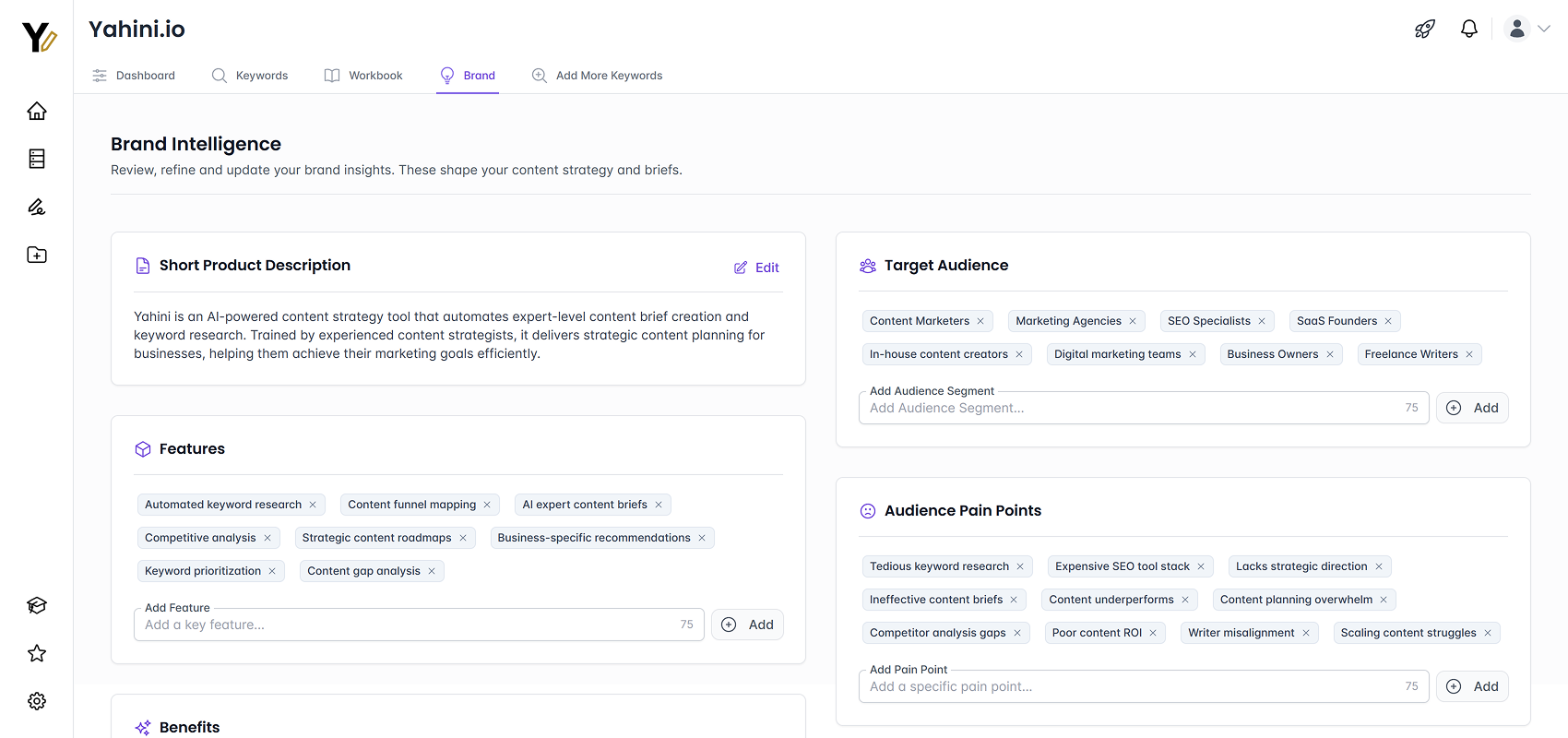The width and height of the screenshot is (1568, 738).
Task: Remove the Scaling content struggles pain point
Action: click(1488, 633)
